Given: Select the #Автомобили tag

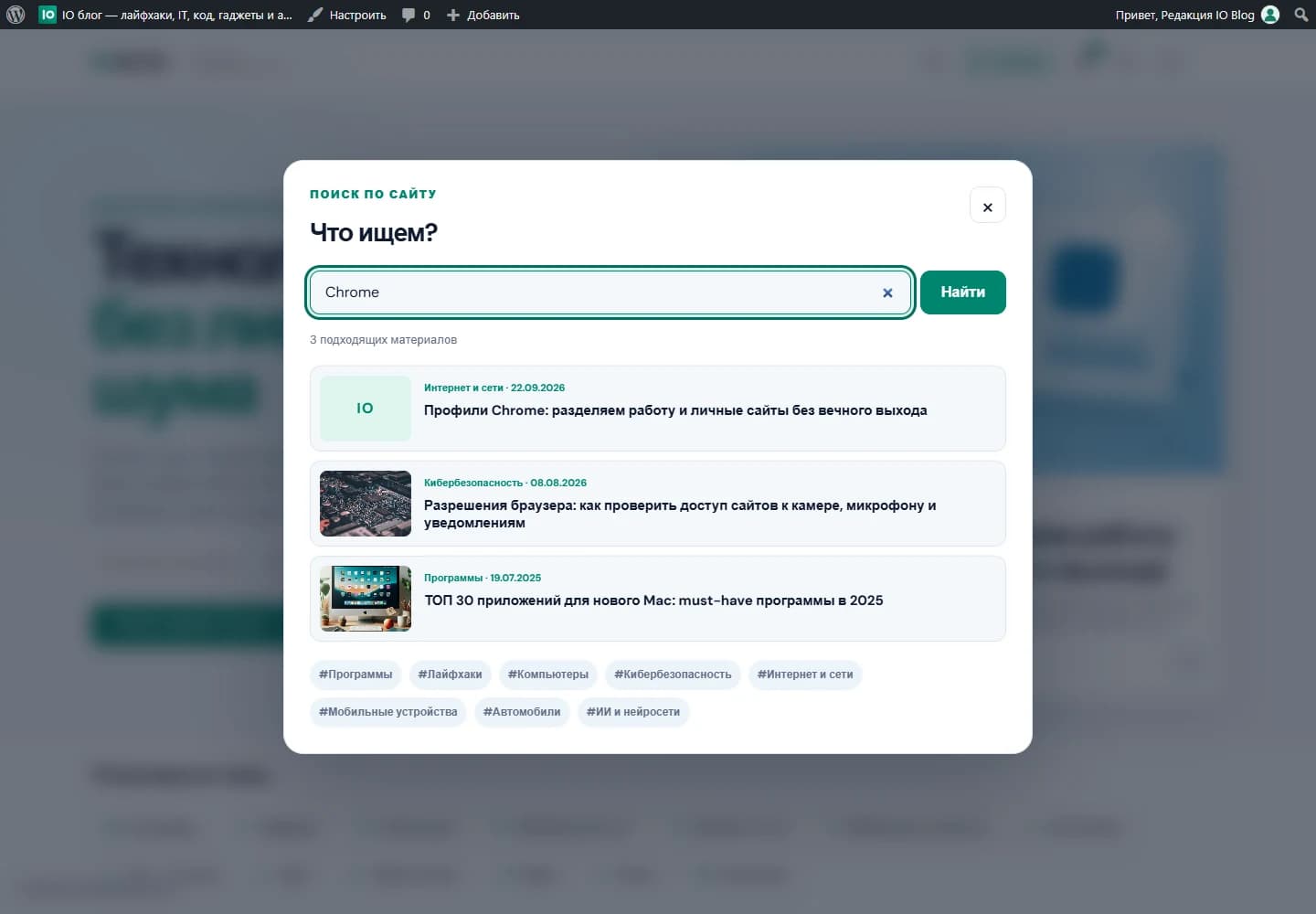Looking at the screenshot, I should (522, 712).
